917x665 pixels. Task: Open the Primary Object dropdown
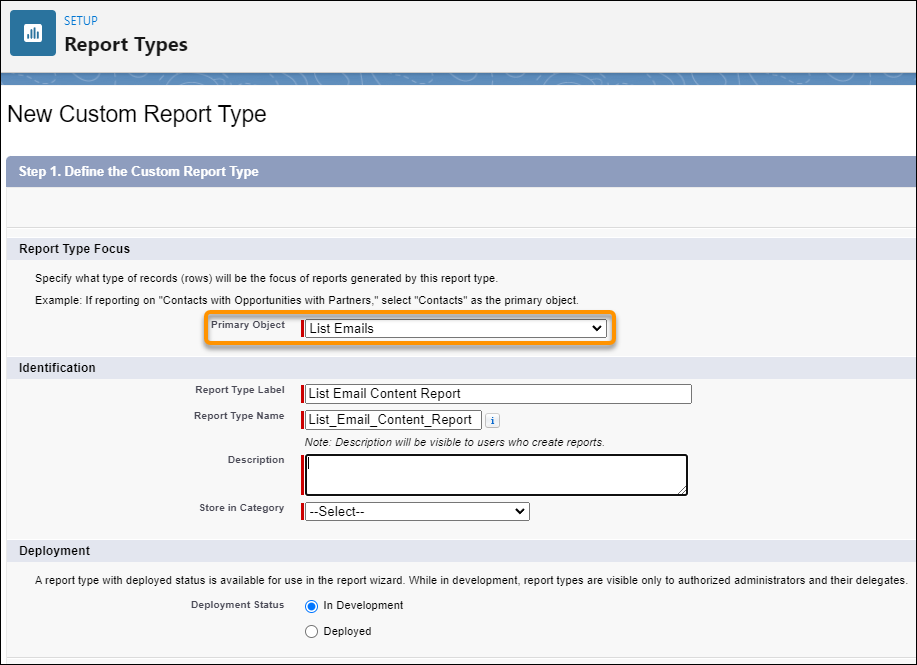pos(456,328)
